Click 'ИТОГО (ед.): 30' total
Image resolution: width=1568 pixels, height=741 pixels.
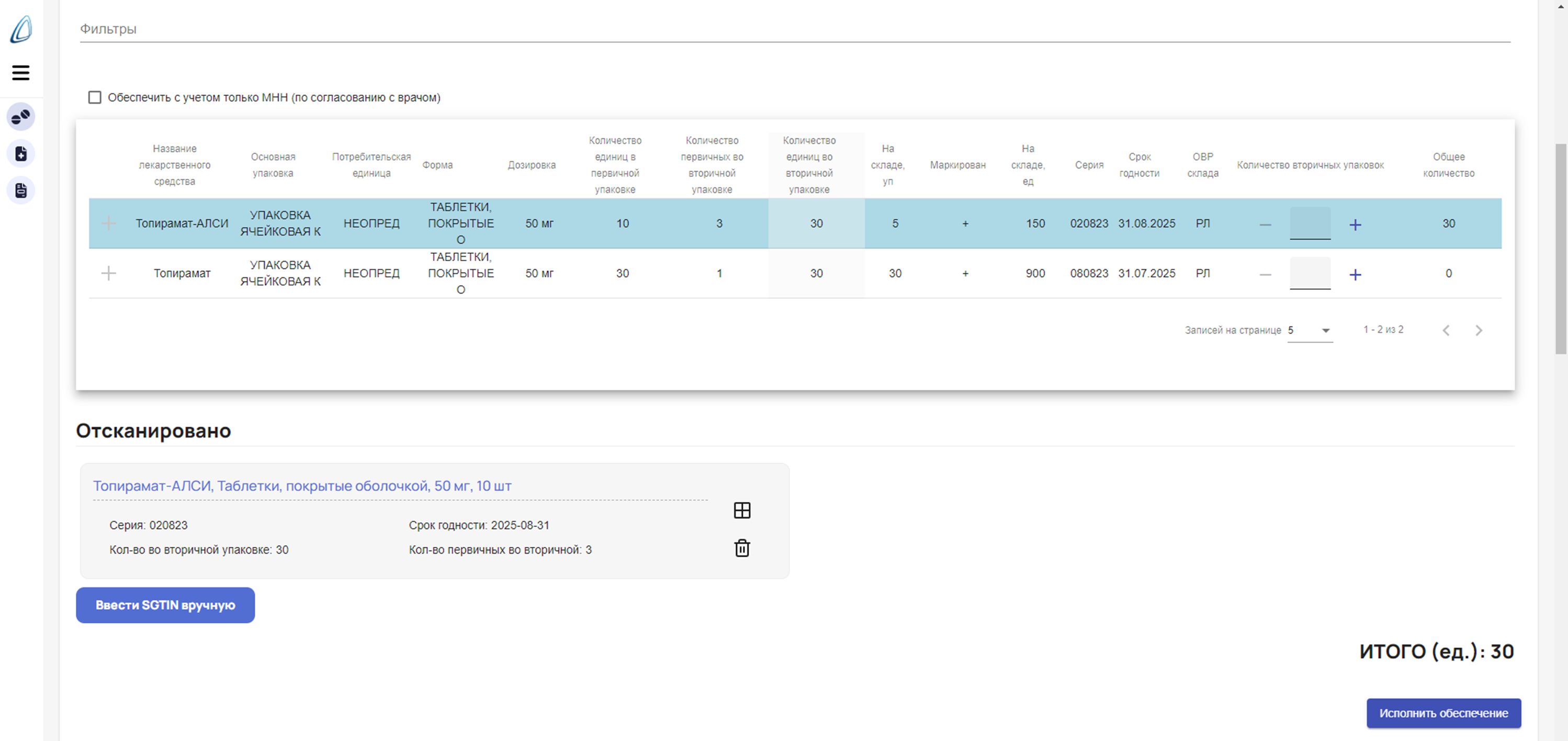pos(1437,652)
